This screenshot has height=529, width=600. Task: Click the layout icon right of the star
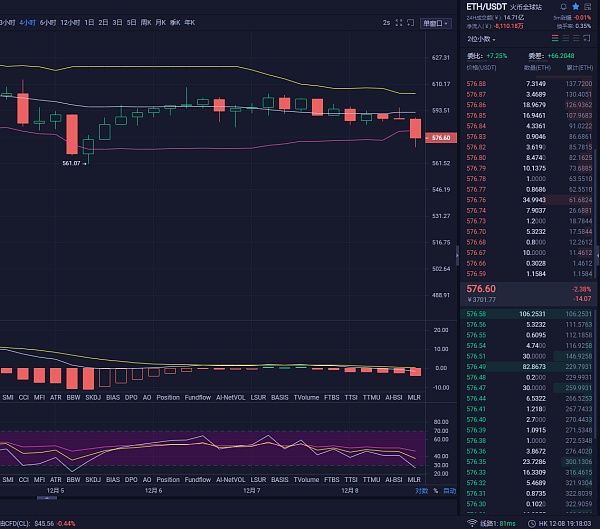click(x=587, y=7)
